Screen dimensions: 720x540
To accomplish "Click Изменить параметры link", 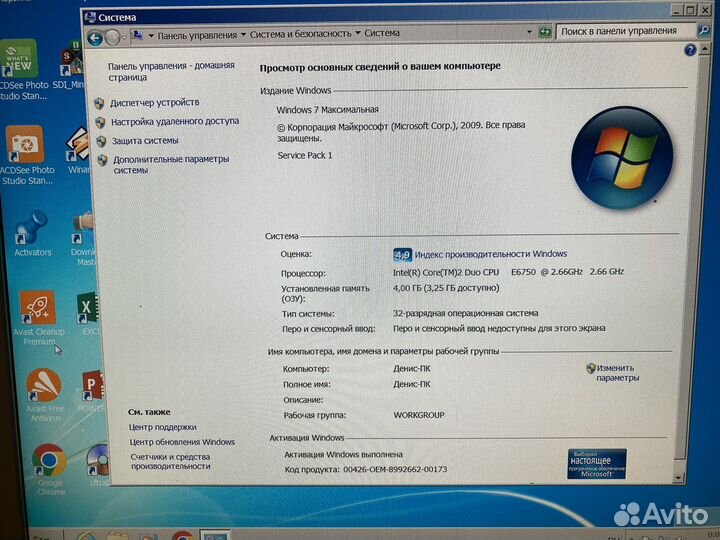I will 617,373.
